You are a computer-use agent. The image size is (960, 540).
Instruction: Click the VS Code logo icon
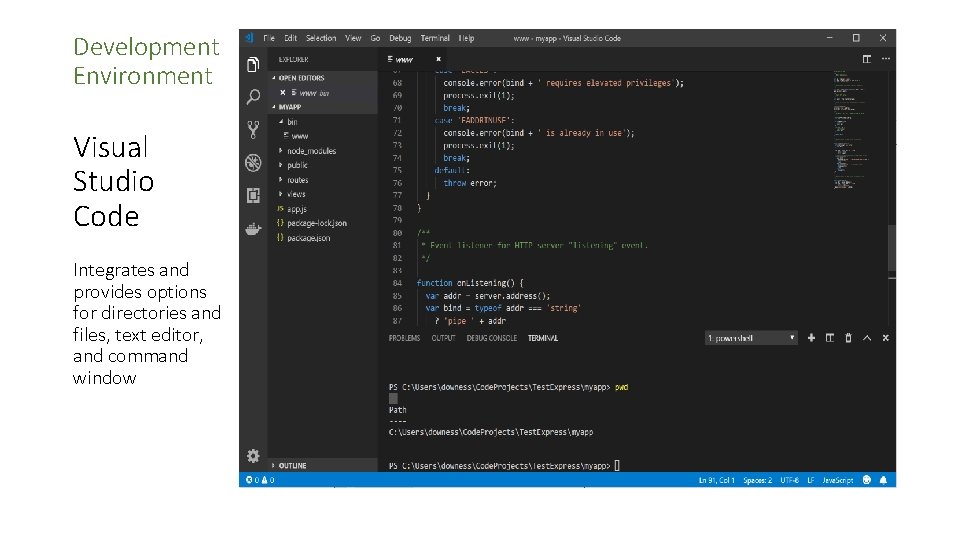pyautogui.click(x=249, y=38)
